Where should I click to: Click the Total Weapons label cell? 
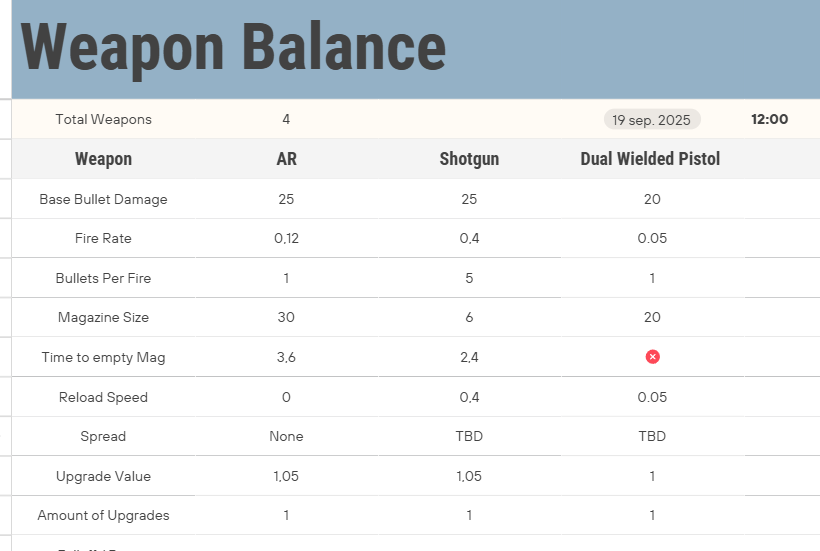[x=103, y=120]
